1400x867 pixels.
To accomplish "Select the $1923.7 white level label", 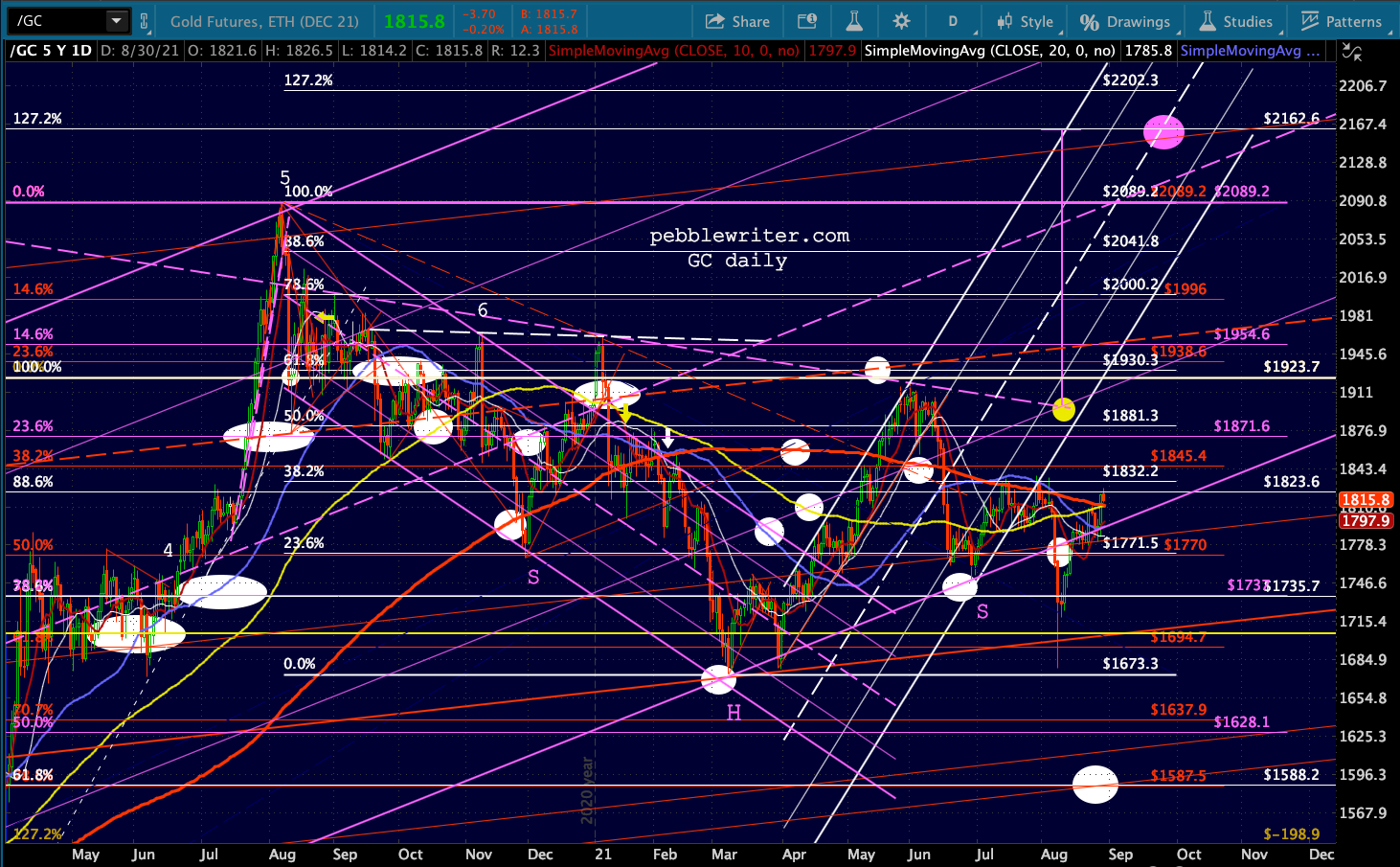I will pyautogui.click(x=1291, y=367).
